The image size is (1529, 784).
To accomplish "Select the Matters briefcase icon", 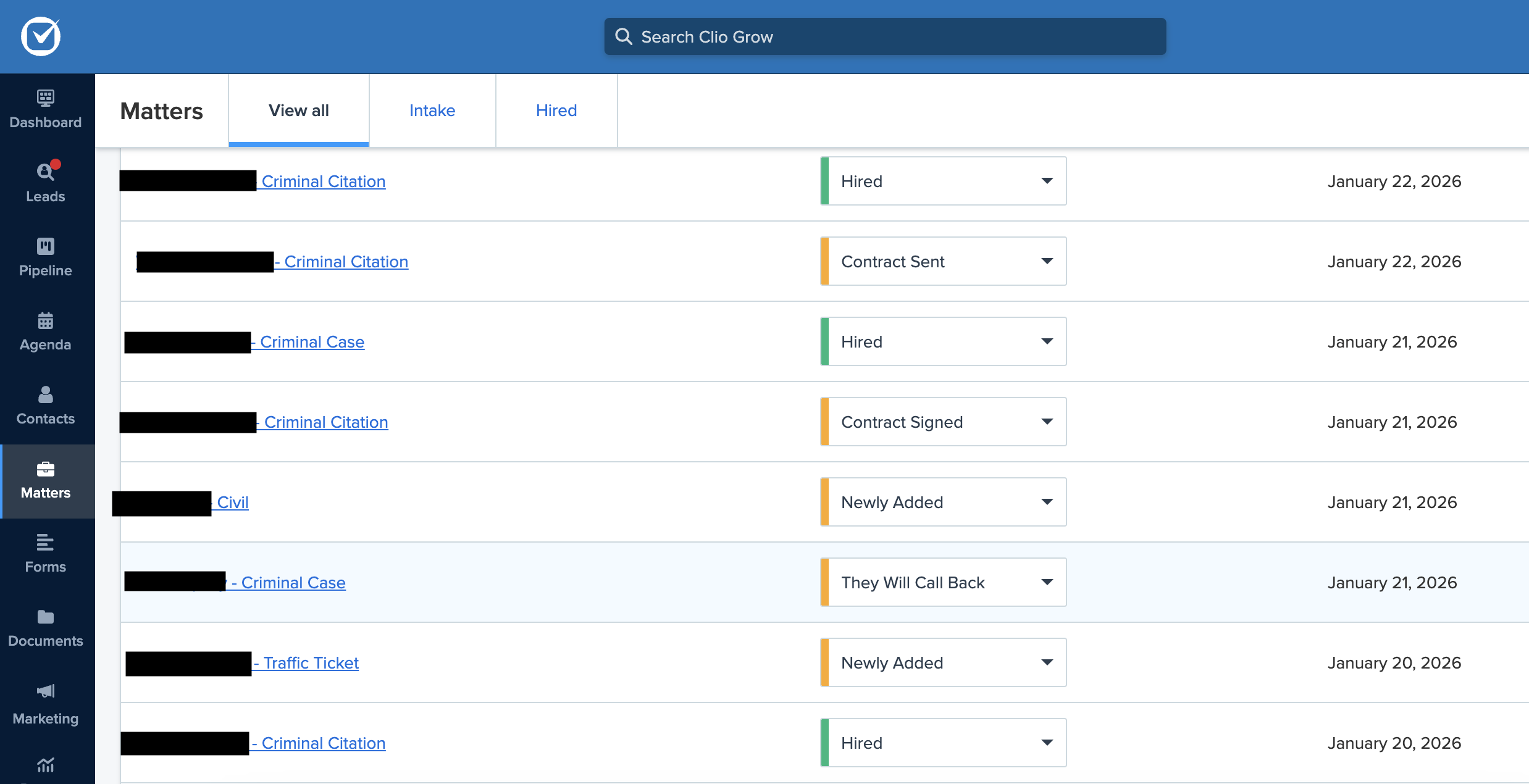I will (46, 469).
